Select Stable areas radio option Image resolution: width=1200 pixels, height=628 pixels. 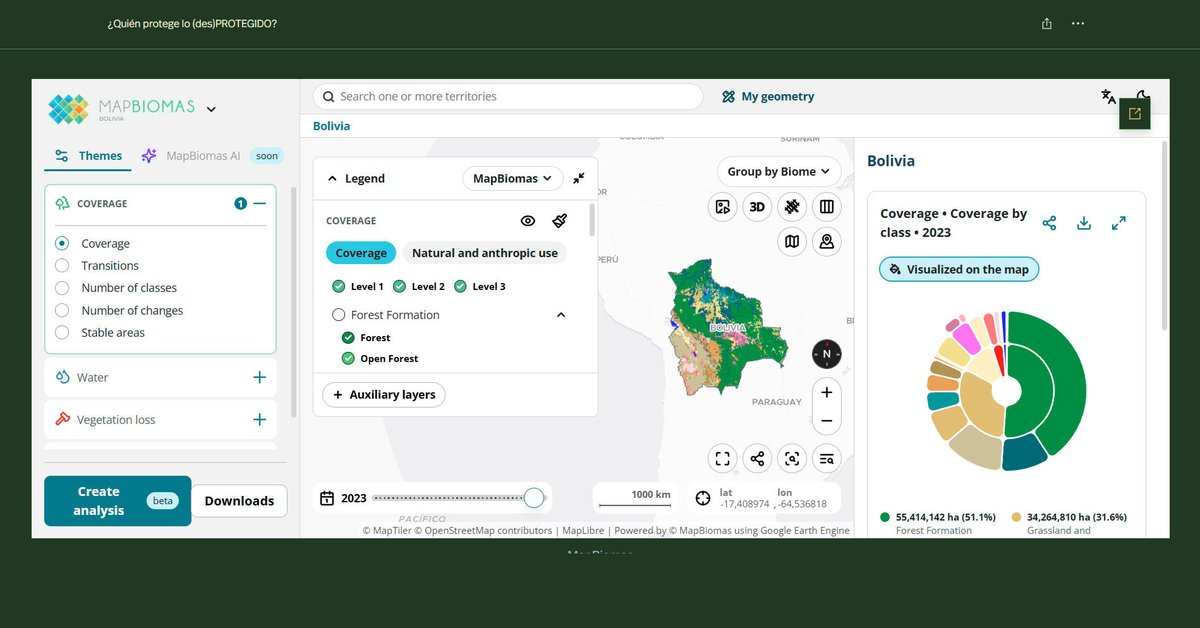coord(62,332)
